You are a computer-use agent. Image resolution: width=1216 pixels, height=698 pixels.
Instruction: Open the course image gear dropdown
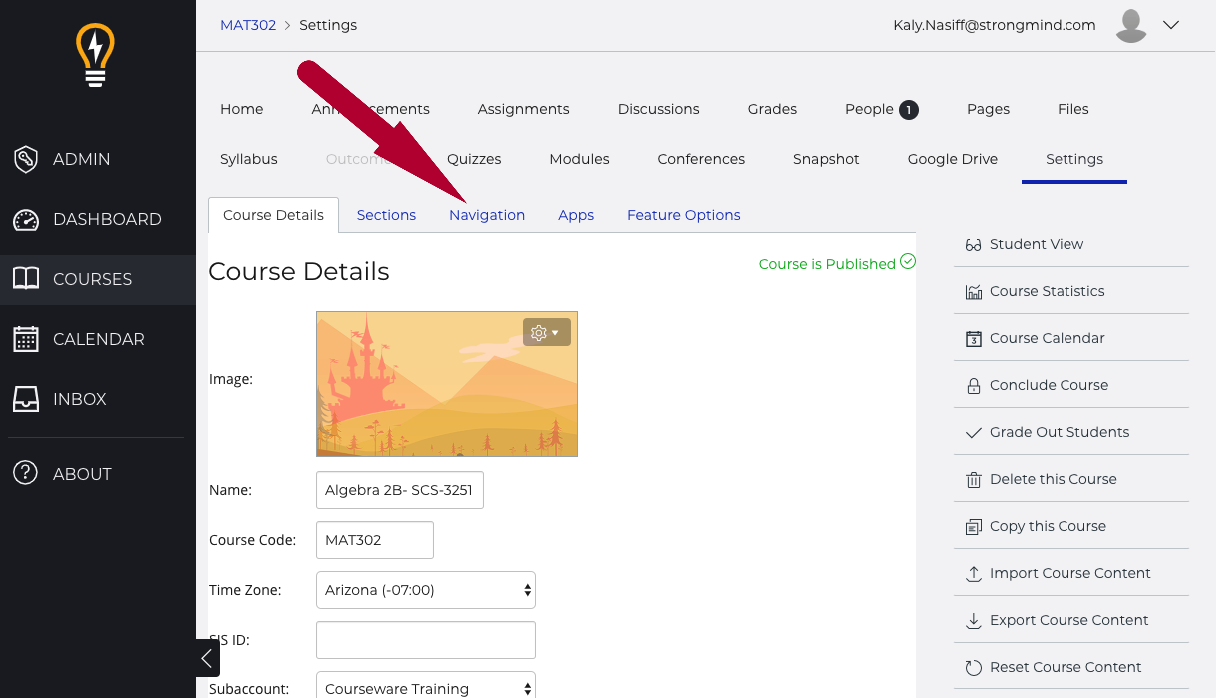546,333
